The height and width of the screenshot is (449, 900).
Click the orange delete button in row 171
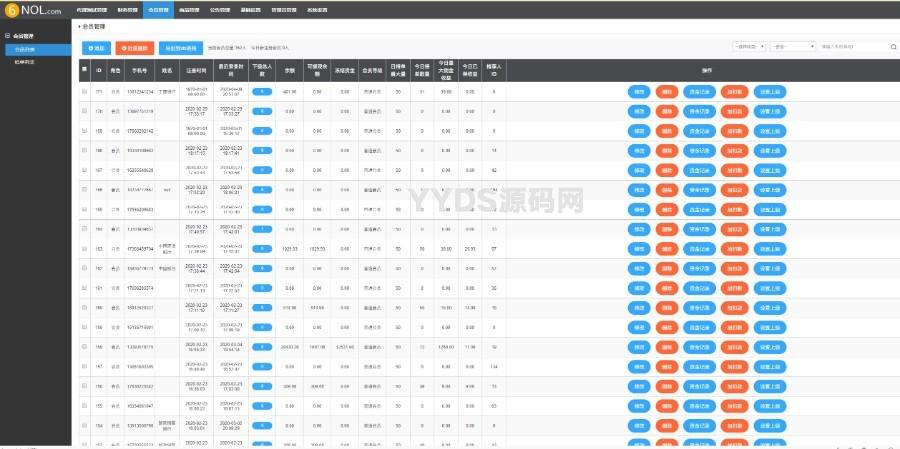667,92
